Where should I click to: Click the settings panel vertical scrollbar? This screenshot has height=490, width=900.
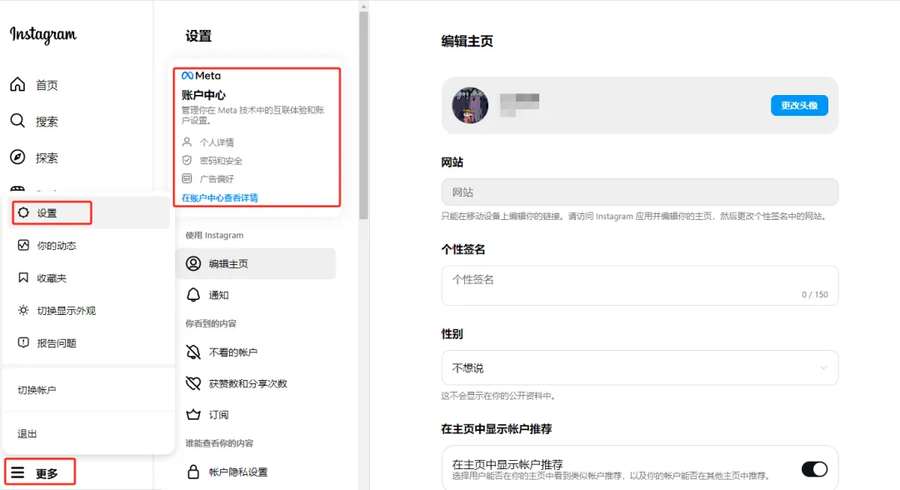point(363,115)
